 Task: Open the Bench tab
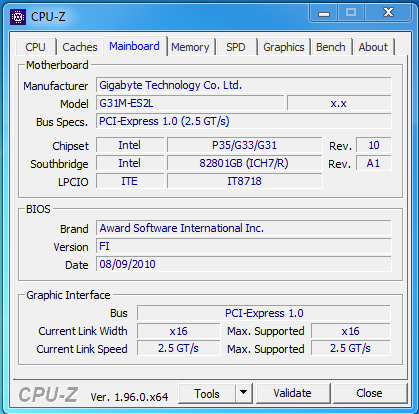pyautogui.click(x=331, y=47)
